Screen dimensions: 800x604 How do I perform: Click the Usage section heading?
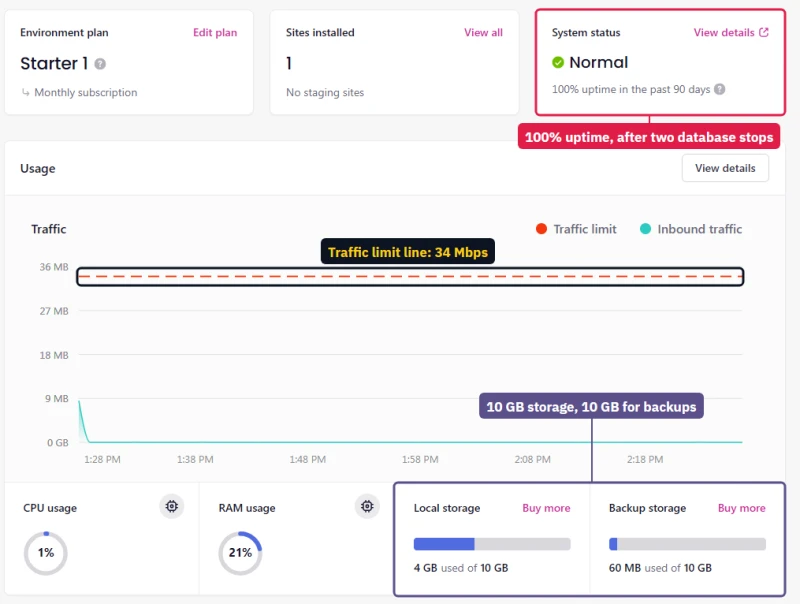[38, 168]
